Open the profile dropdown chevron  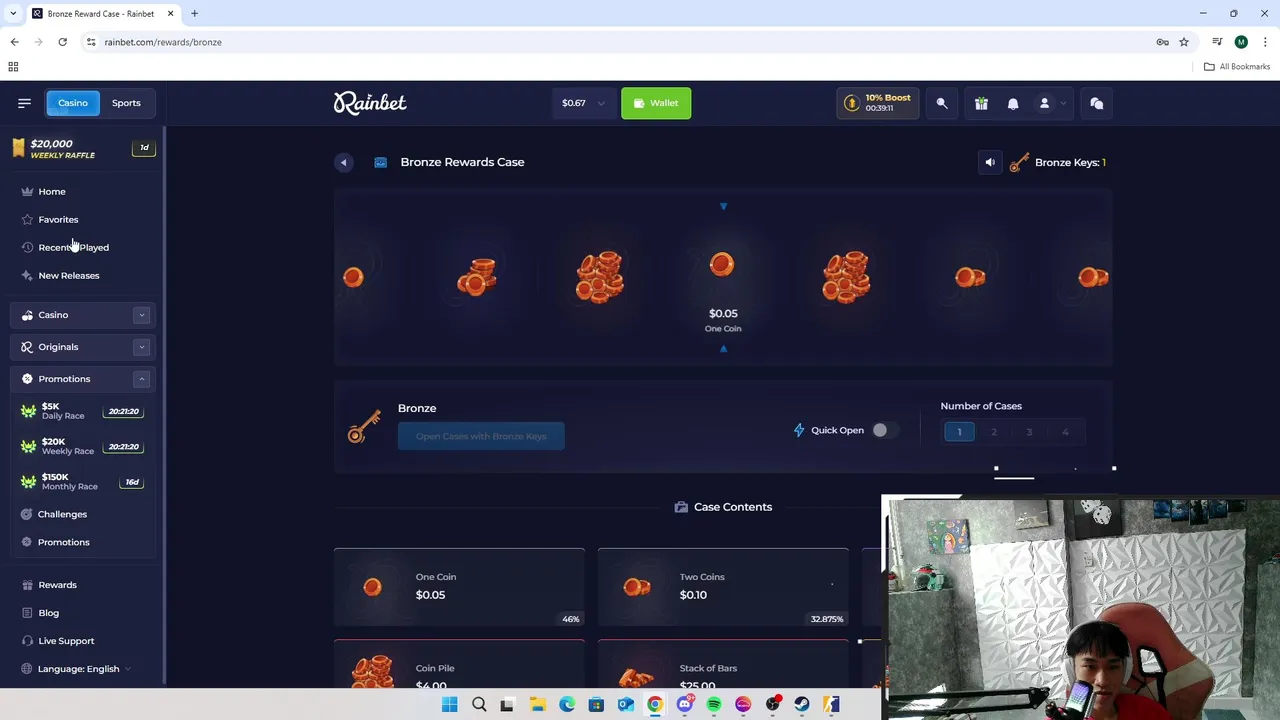click(1062, 103)
